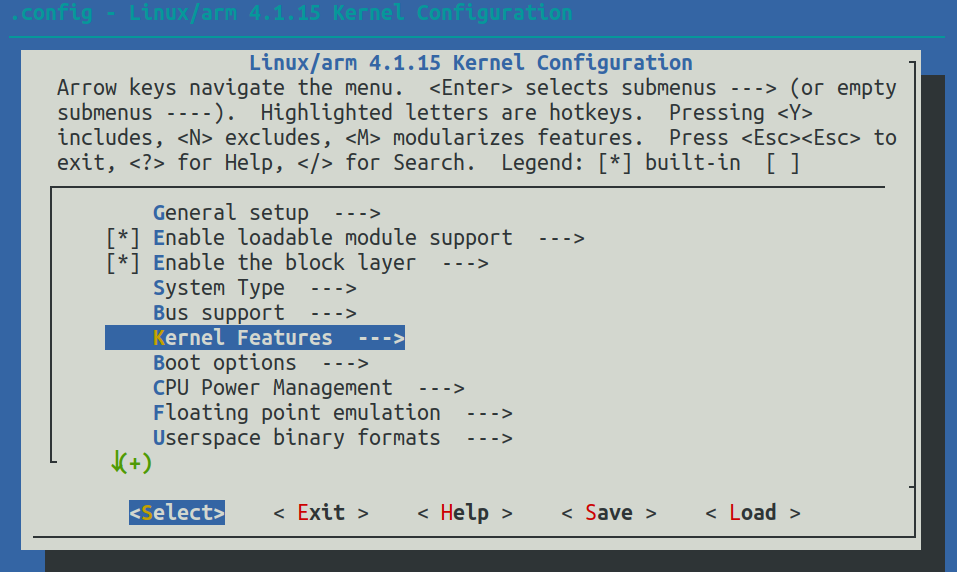This screenshot has width=957, height=572.
Task: Toggle Enable loadable module support checkbox
Action: coord(123,238)
